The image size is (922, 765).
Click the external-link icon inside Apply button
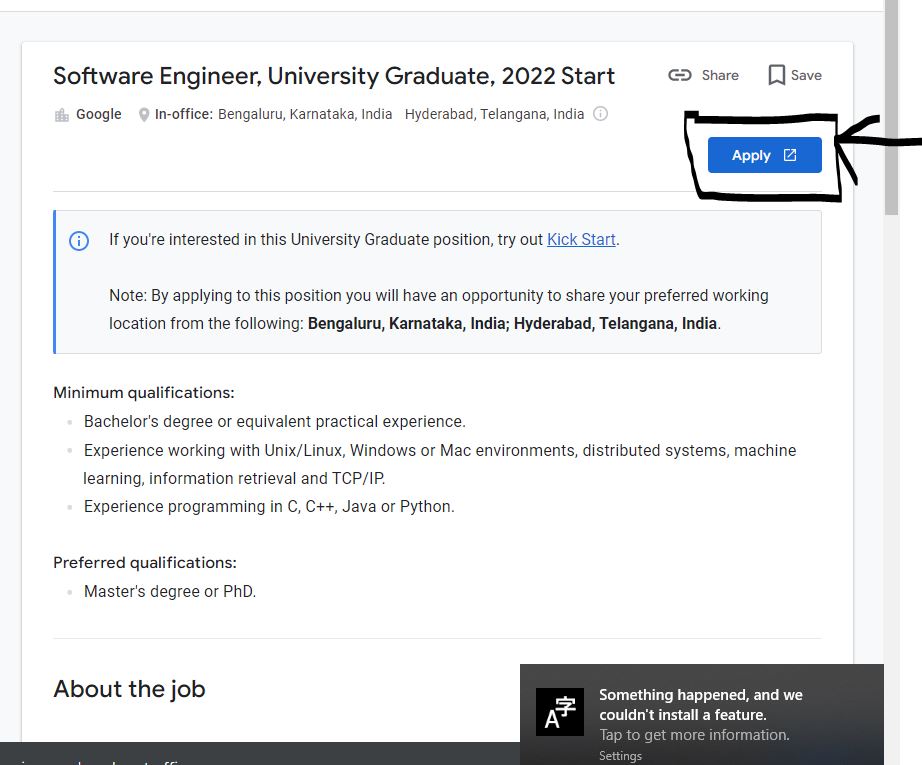pyautogui.click(x=790, y=155)
